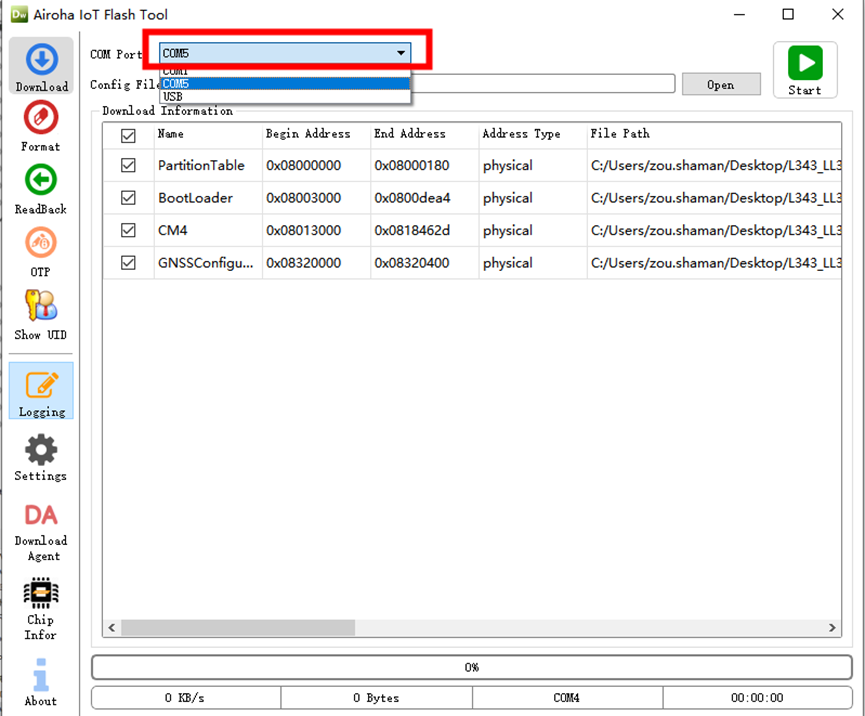Screen dimensions: 865x716
Task: Open the Settings gear
Action: [41, 457]
